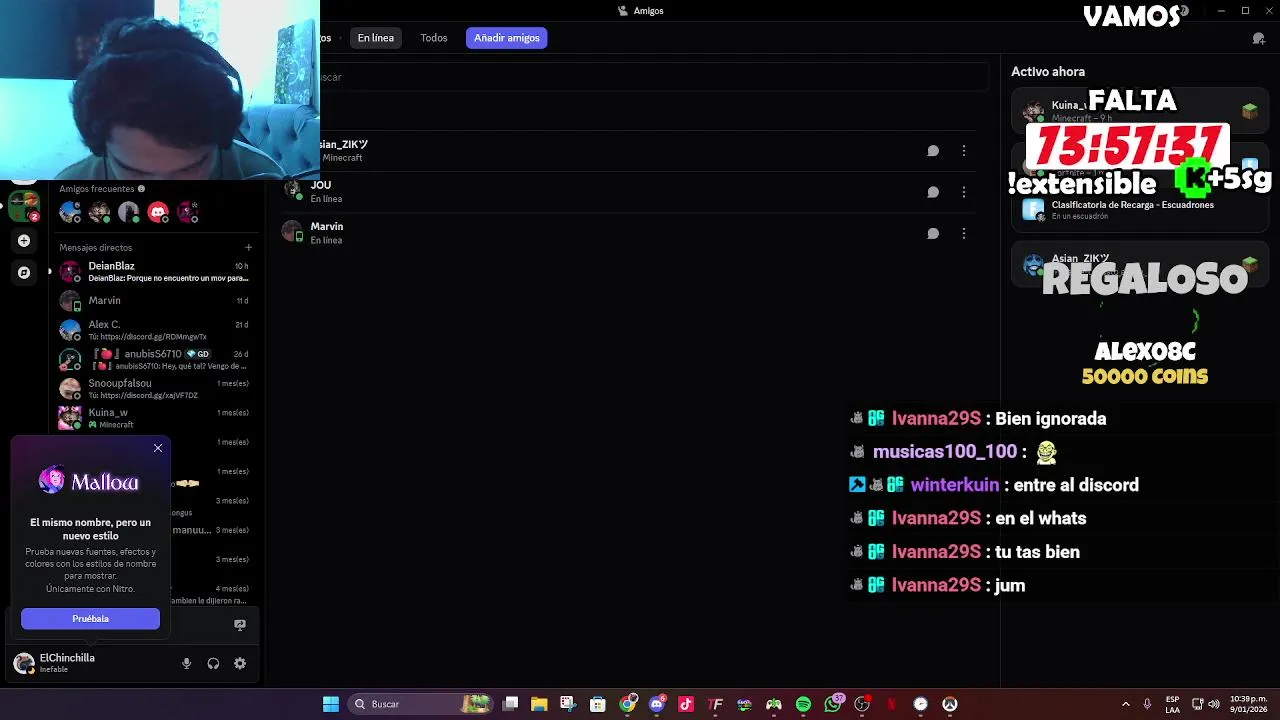Open Snooupfalsou direct message
Image resolution: width=1280 pixels, height=720 pixels.
155,389
